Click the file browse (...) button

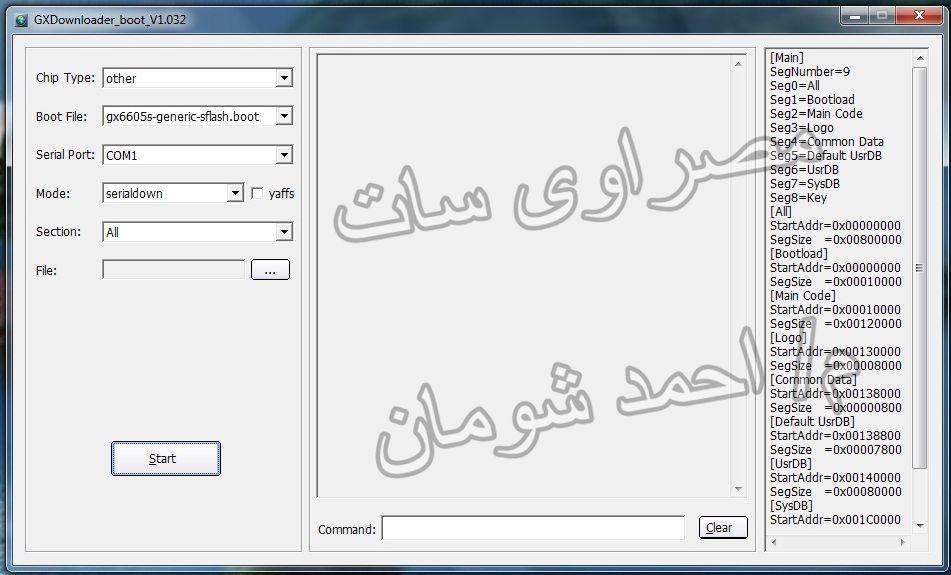(271, 270)
